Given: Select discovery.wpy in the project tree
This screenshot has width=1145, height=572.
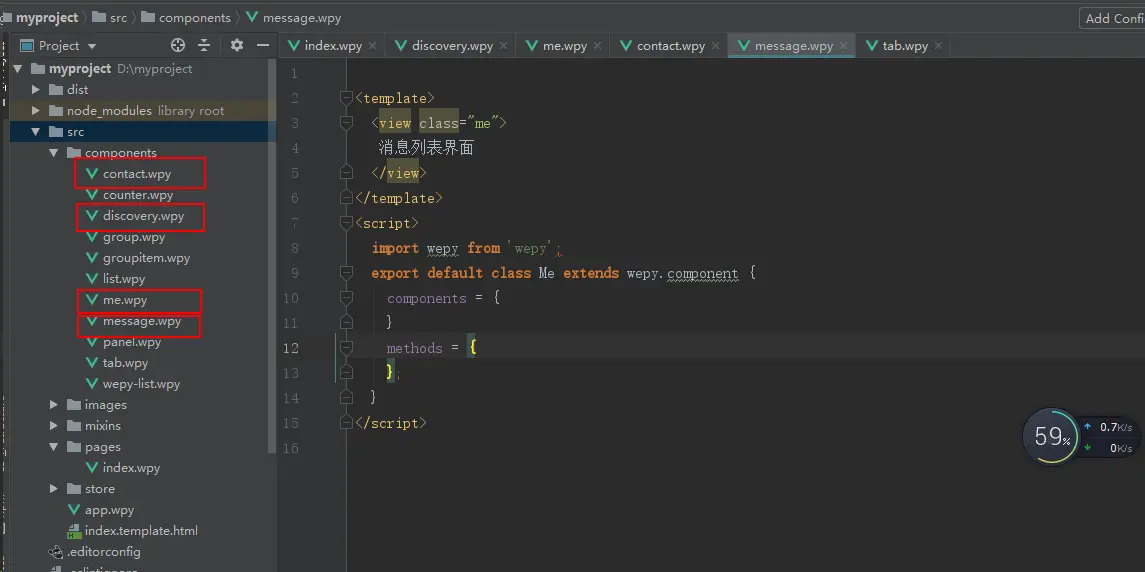Looking at the screenshot, I should (143, 216).
